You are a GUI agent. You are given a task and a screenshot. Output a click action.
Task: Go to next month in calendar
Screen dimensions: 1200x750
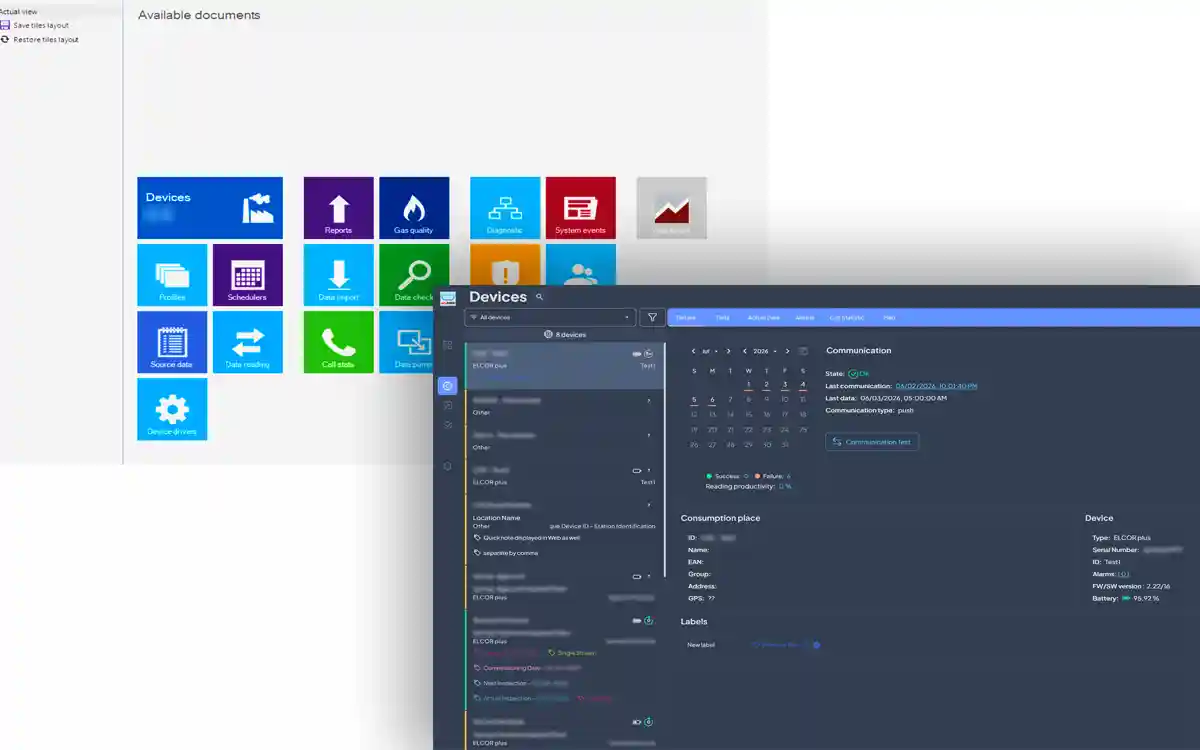tap(728, 351)
